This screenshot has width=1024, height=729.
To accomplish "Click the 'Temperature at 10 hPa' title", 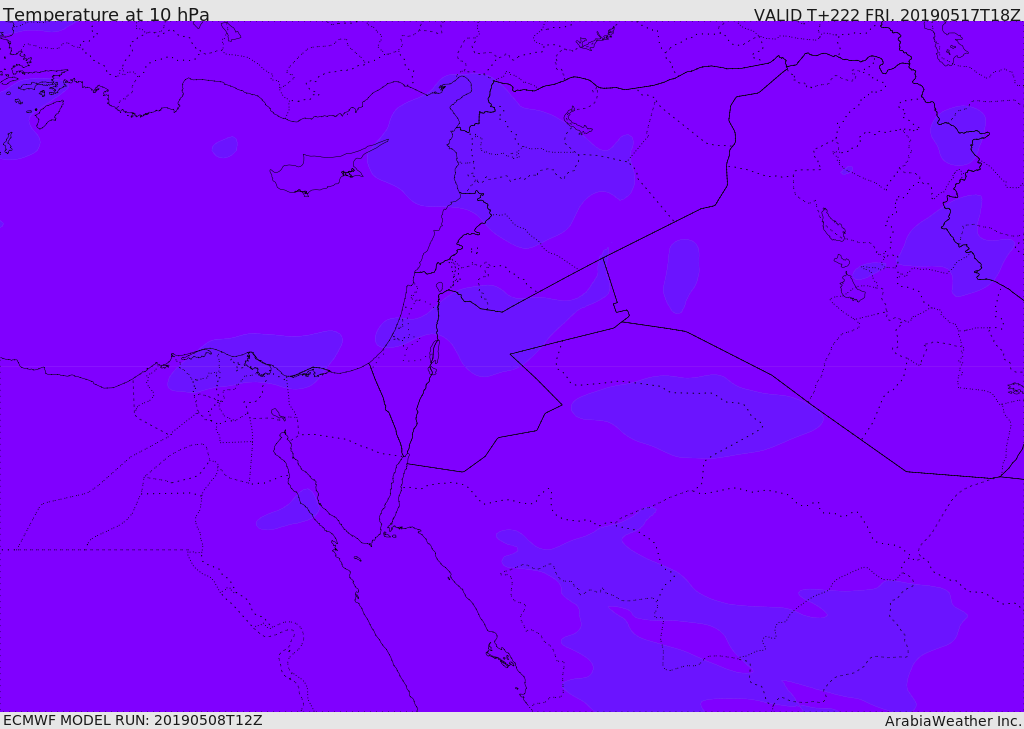I will [106, 14].
